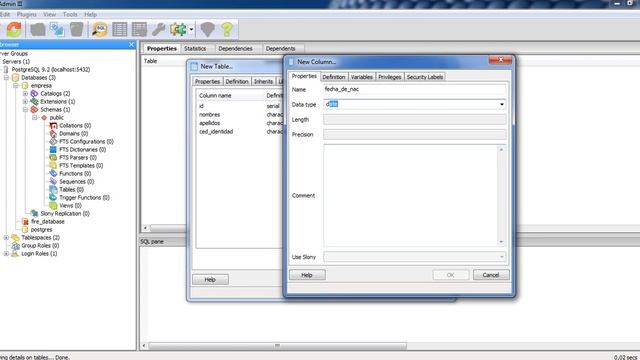Click Help in New Column dialog
The image size is (640, 360).
point(307,275)
